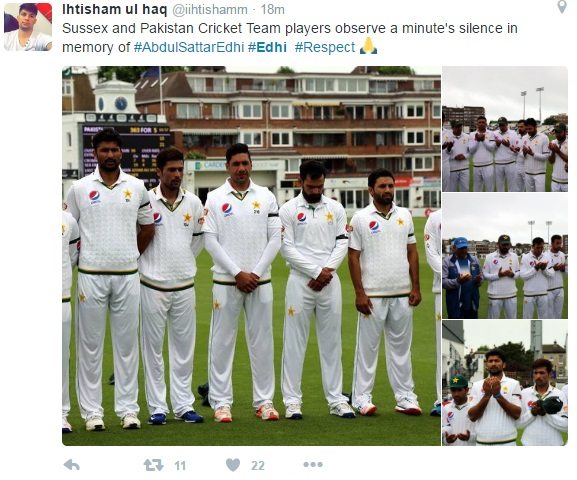Open the more options ellipsis menu
577x480 pixels.
[313, 465]
